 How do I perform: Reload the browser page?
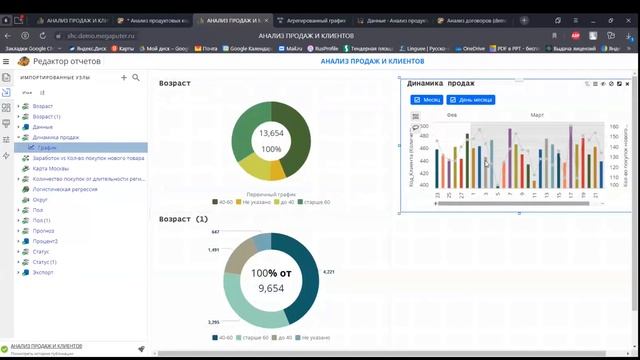(42, 36)
